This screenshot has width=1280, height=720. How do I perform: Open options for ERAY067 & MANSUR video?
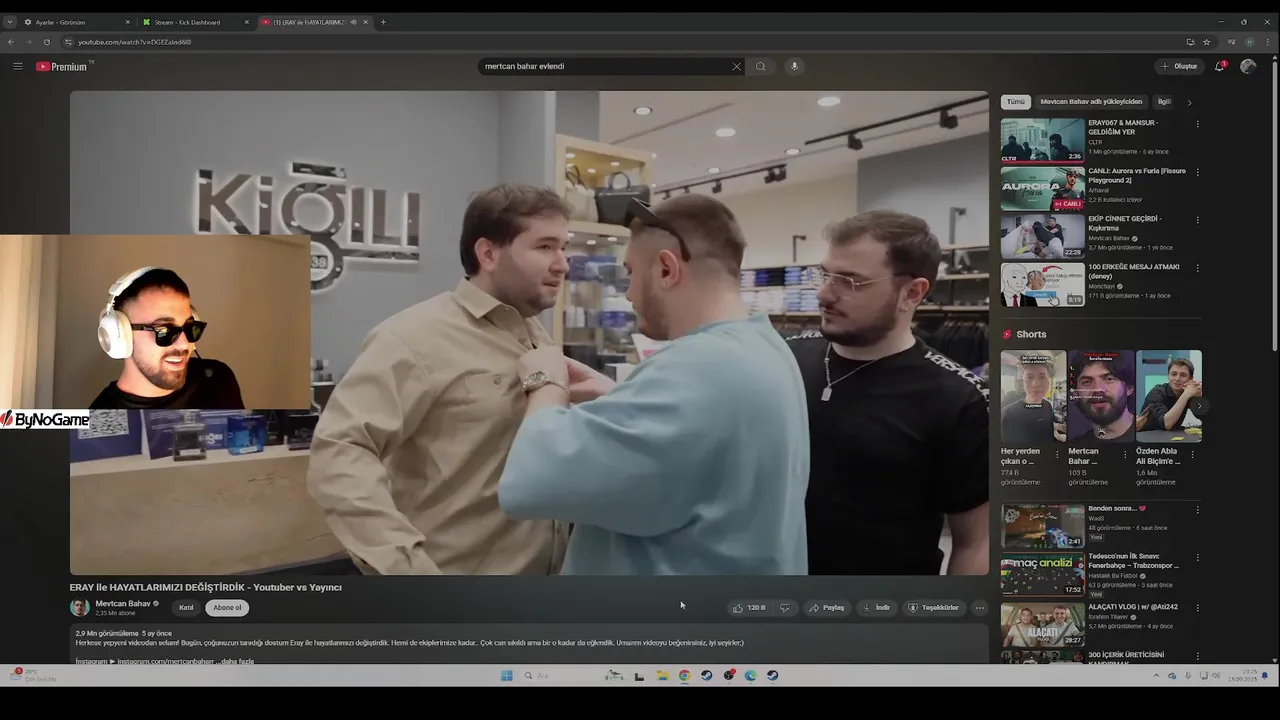pos(1197,124)
